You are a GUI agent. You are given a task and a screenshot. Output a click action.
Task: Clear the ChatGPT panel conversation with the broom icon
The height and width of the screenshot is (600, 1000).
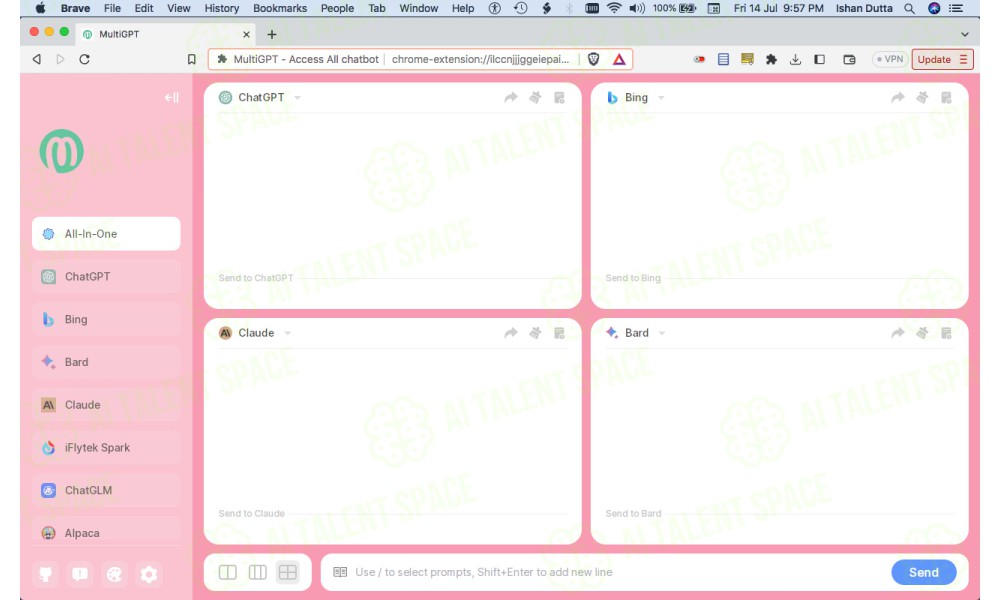[535, 98]
